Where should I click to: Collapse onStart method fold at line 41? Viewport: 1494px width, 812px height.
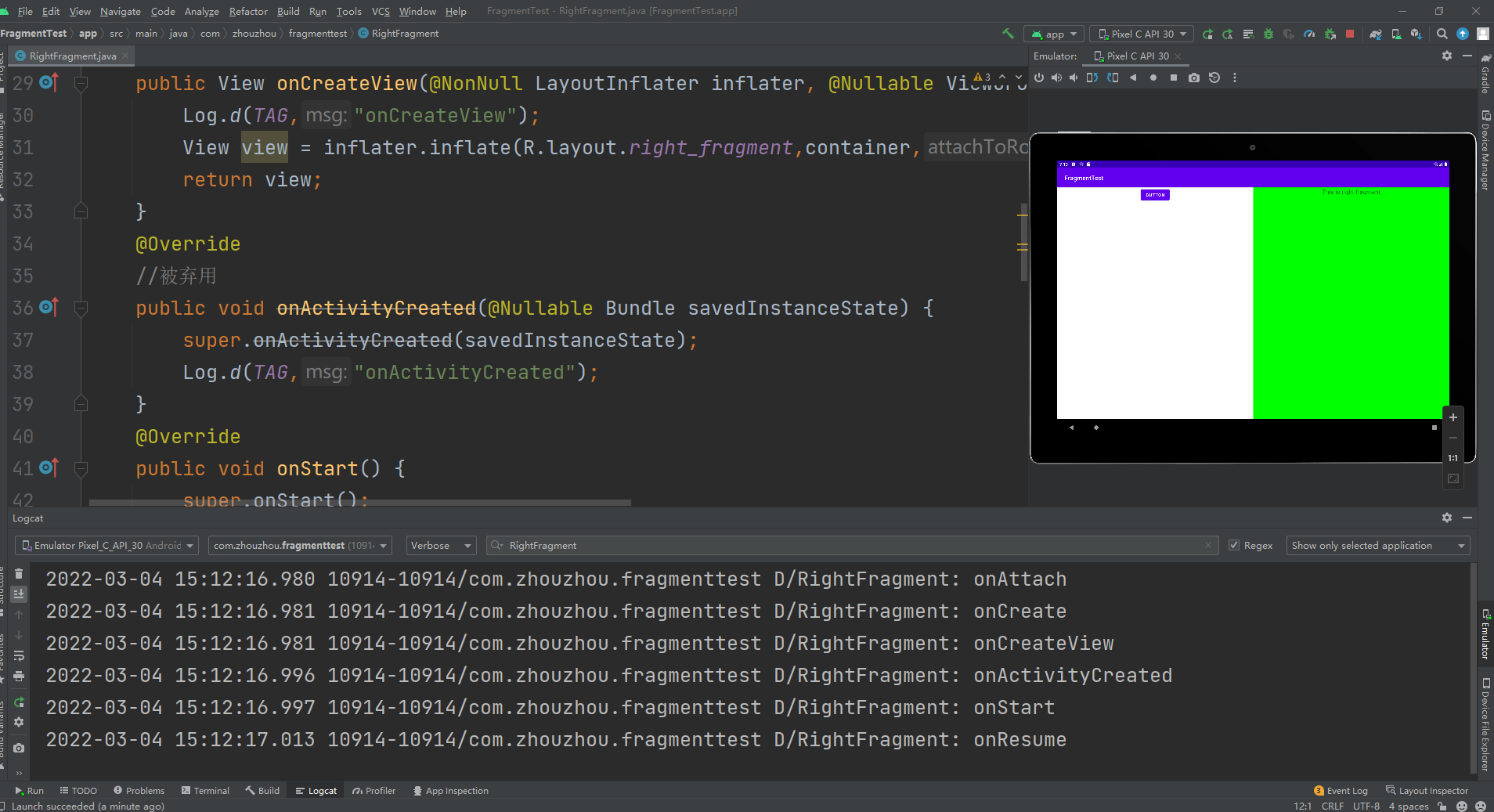pos(81,468)
